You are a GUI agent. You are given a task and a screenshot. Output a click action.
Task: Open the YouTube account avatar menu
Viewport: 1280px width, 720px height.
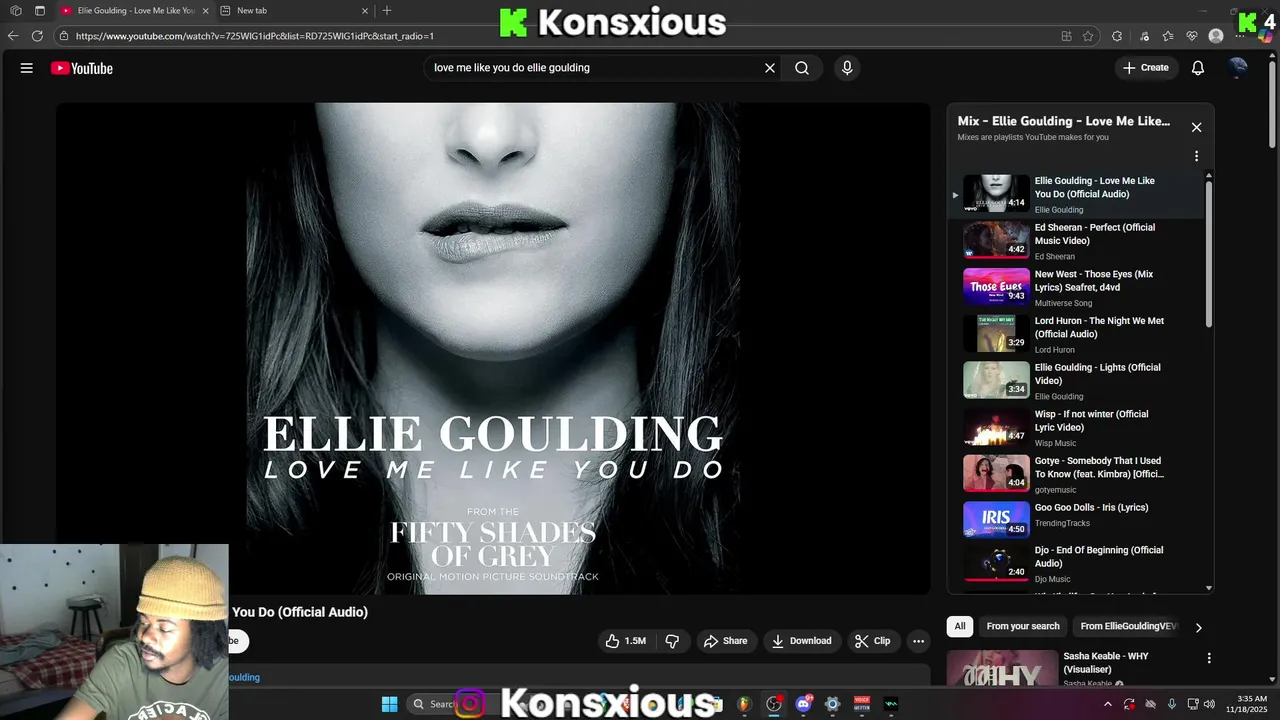[x=1238, y=68]
